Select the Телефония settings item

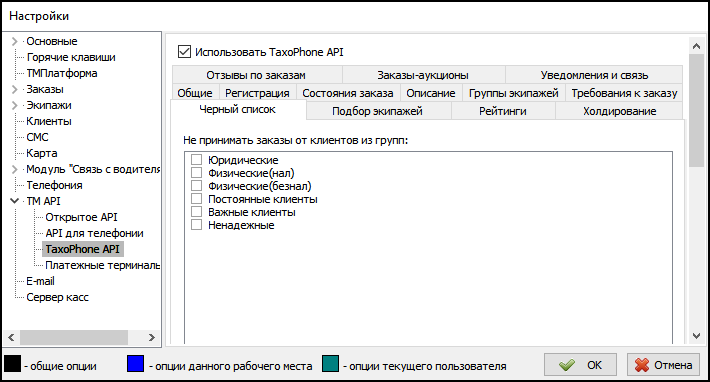(x=54, y=185)
